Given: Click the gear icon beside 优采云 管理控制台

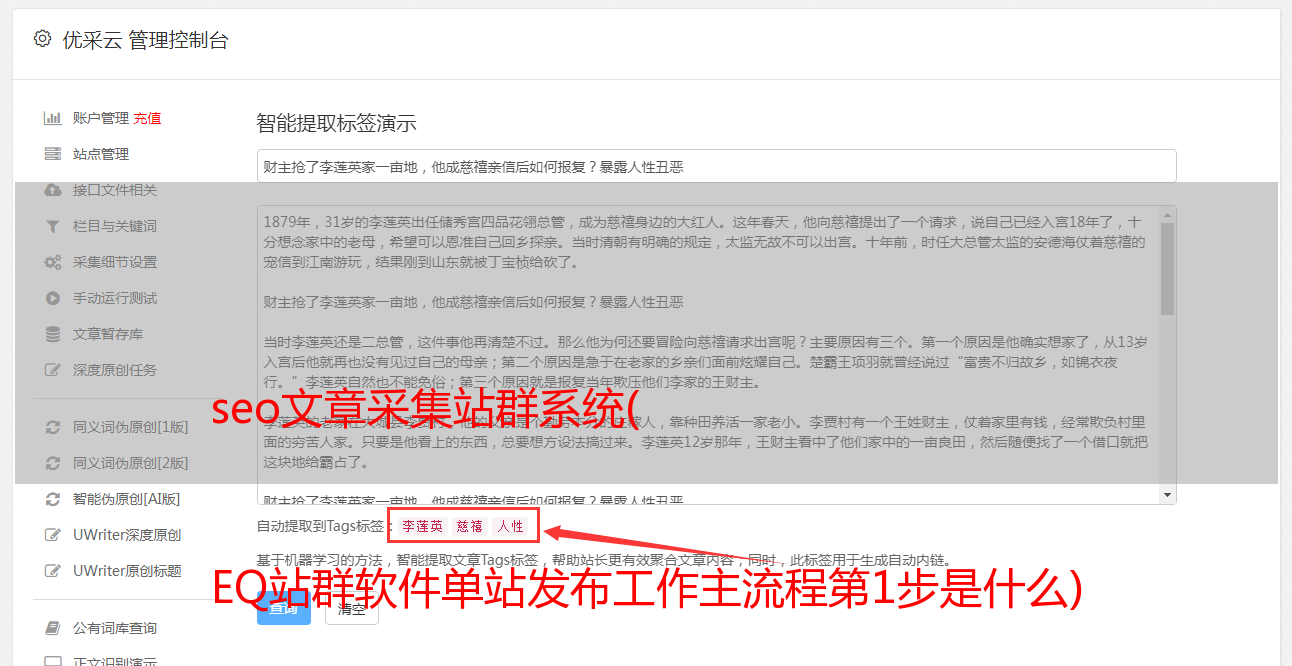Looking at the screenshot, I should click(x=42, y=39).
